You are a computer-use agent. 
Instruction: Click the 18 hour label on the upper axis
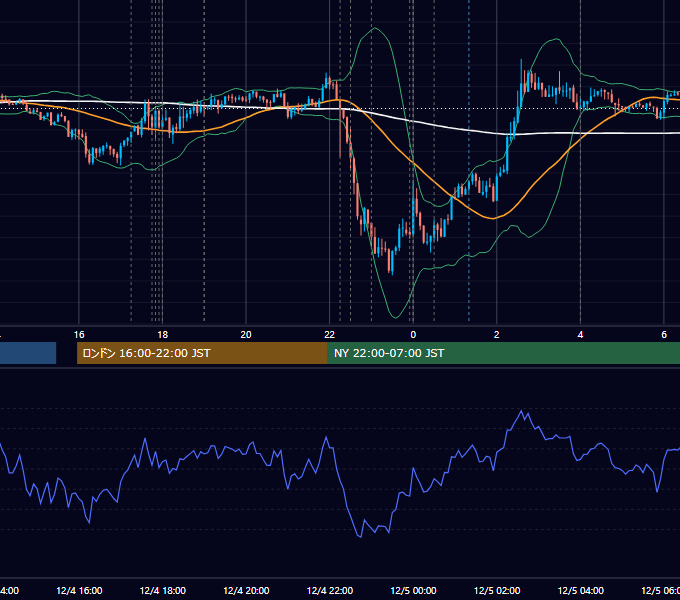(163, 335)
